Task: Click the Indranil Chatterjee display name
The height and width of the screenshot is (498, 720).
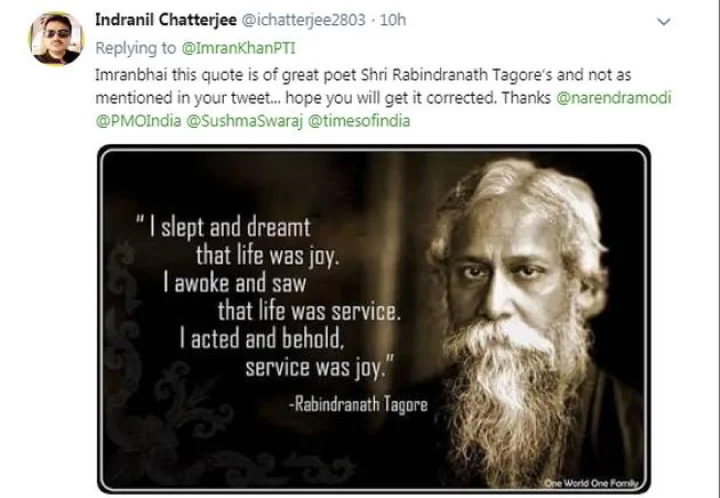Action: pos(166,20)
